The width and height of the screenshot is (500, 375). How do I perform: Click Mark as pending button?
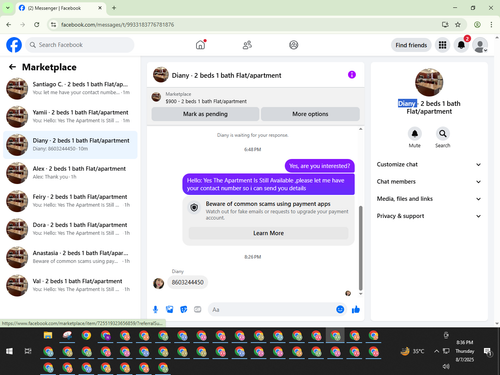click(205, 114)
